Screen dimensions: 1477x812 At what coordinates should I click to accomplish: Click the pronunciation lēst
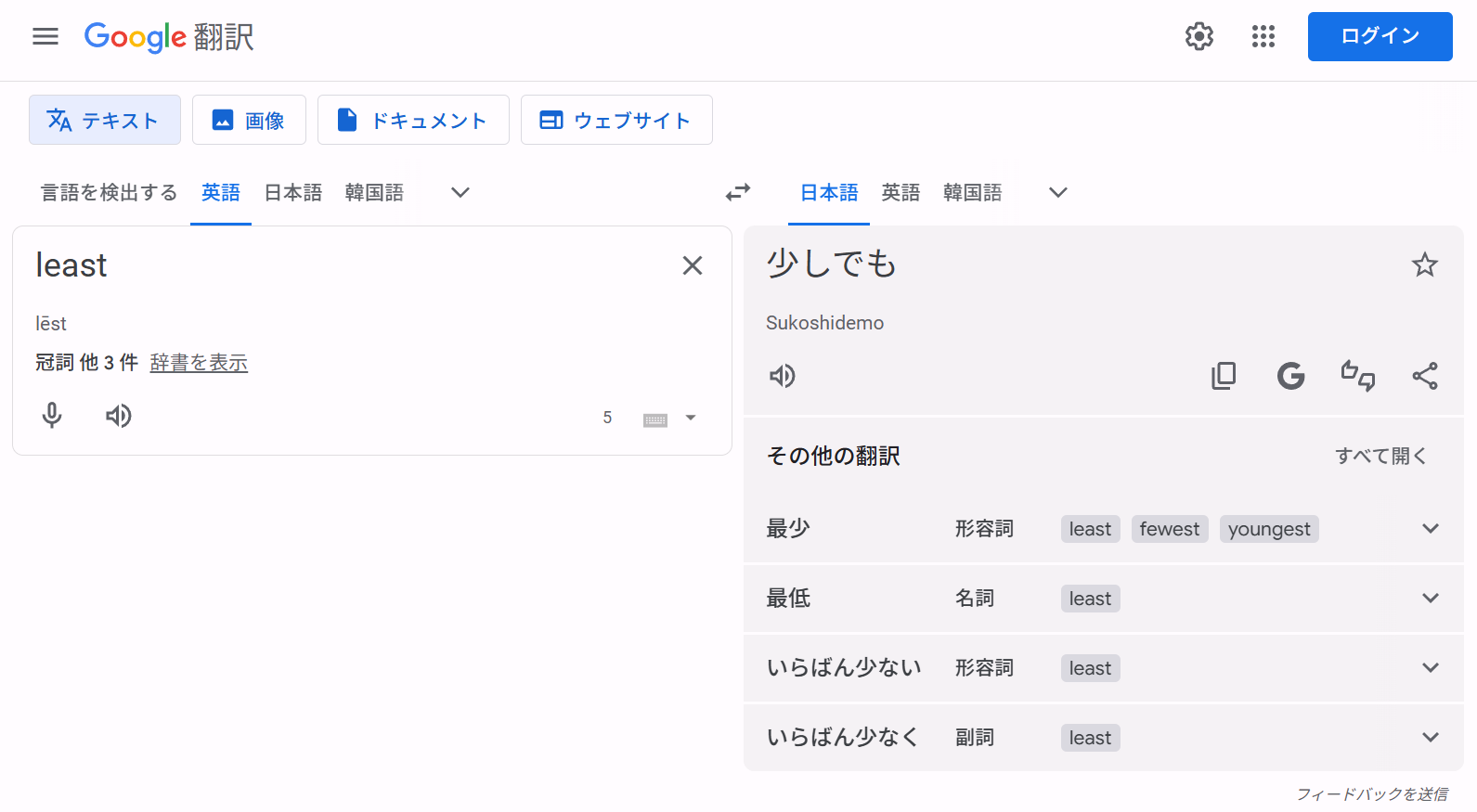pos(51,324)
